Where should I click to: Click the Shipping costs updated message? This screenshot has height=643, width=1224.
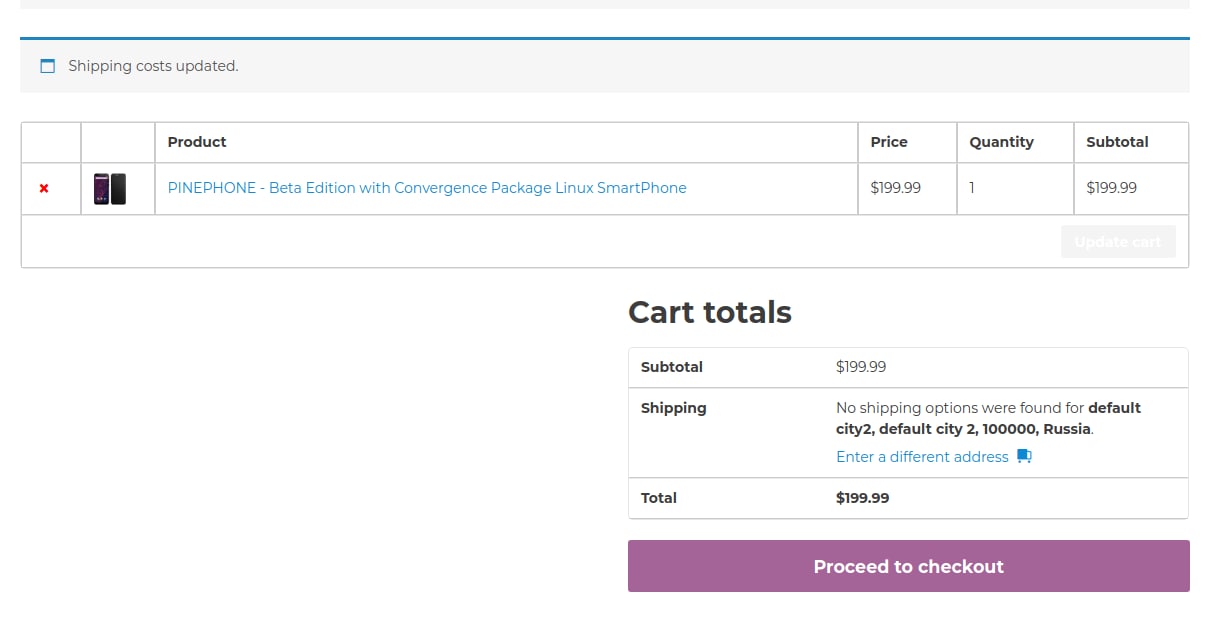153,66
